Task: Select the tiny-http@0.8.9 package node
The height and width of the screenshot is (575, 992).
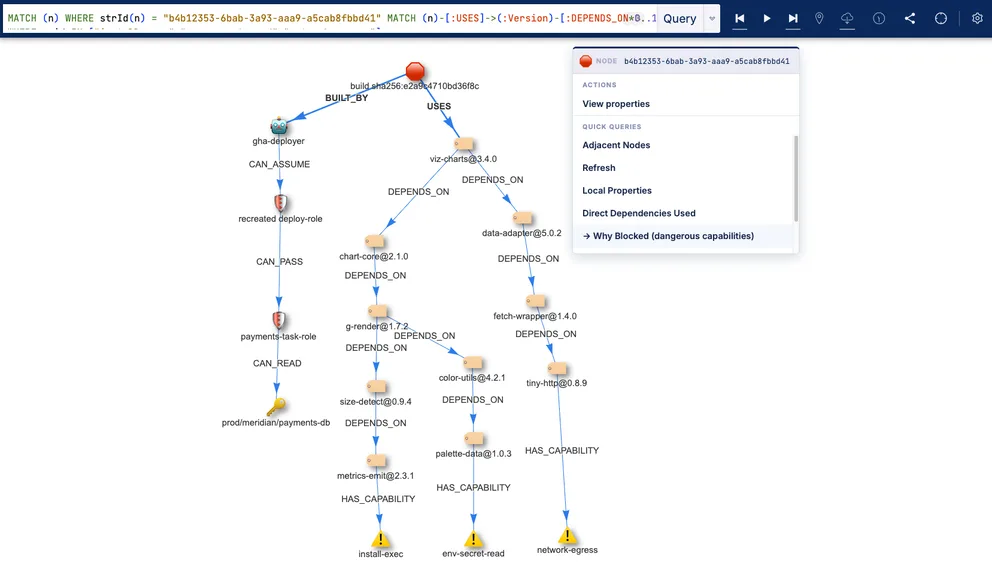Action: (x=557, y=369)
